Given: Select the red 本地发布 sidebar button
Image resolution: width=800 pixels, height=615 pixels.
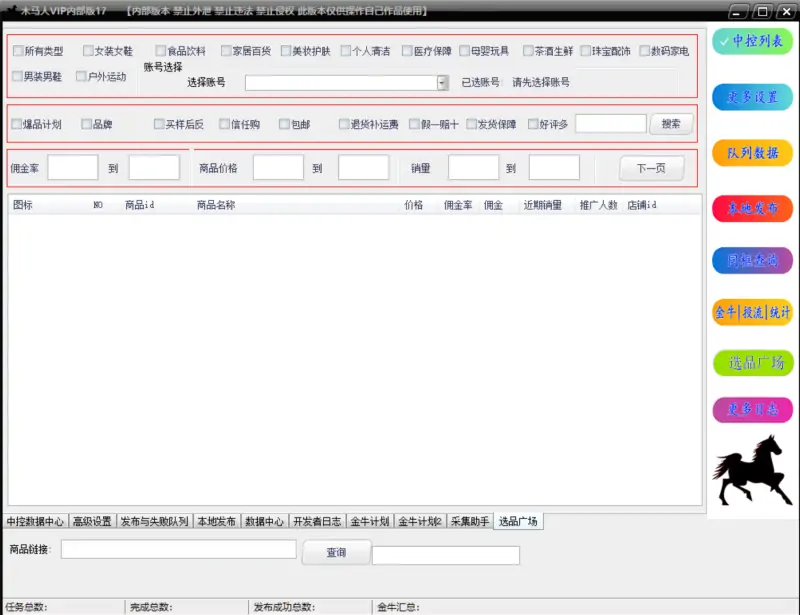Looking at the screenshot, I should click(752, 207).
